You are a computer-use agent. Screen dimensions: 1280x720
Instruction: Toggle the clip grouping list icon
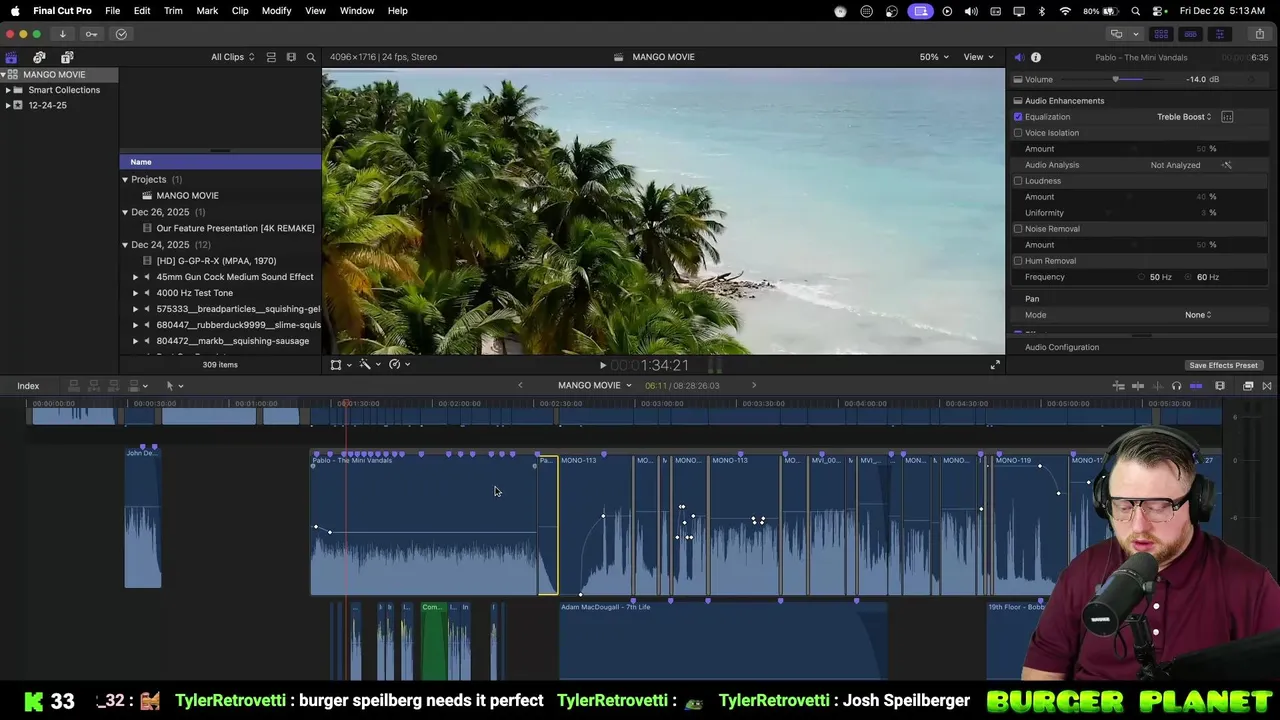[271, 57]
